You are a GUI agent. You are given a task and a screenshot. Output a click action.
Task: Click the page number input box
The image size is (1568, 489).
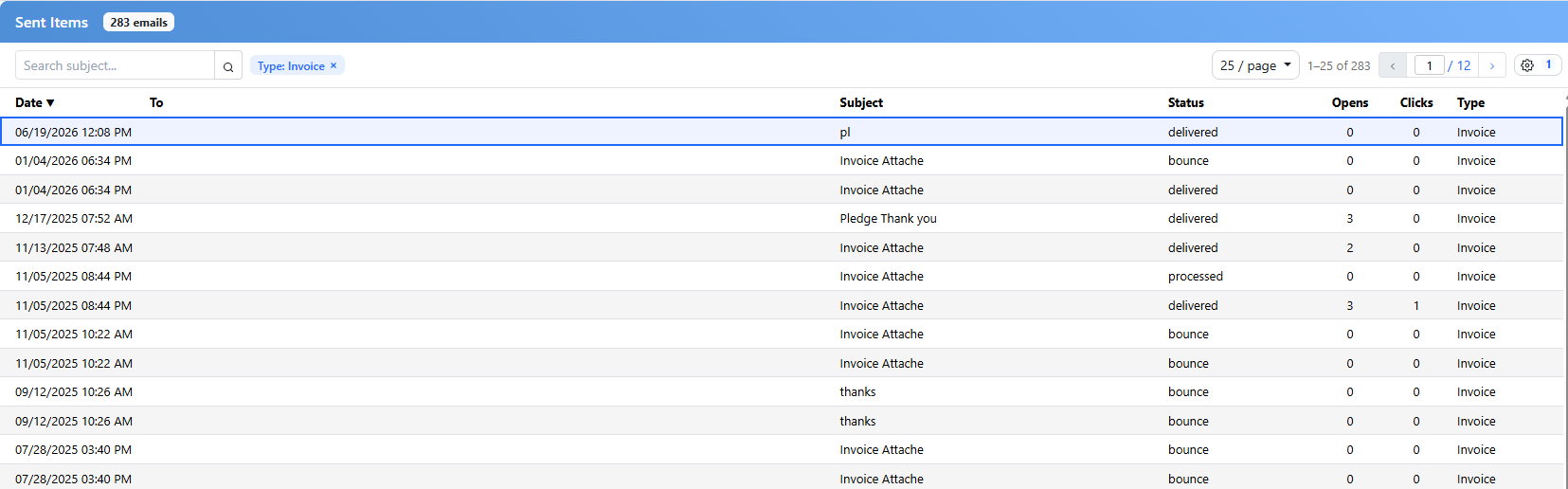(1429, 65)
